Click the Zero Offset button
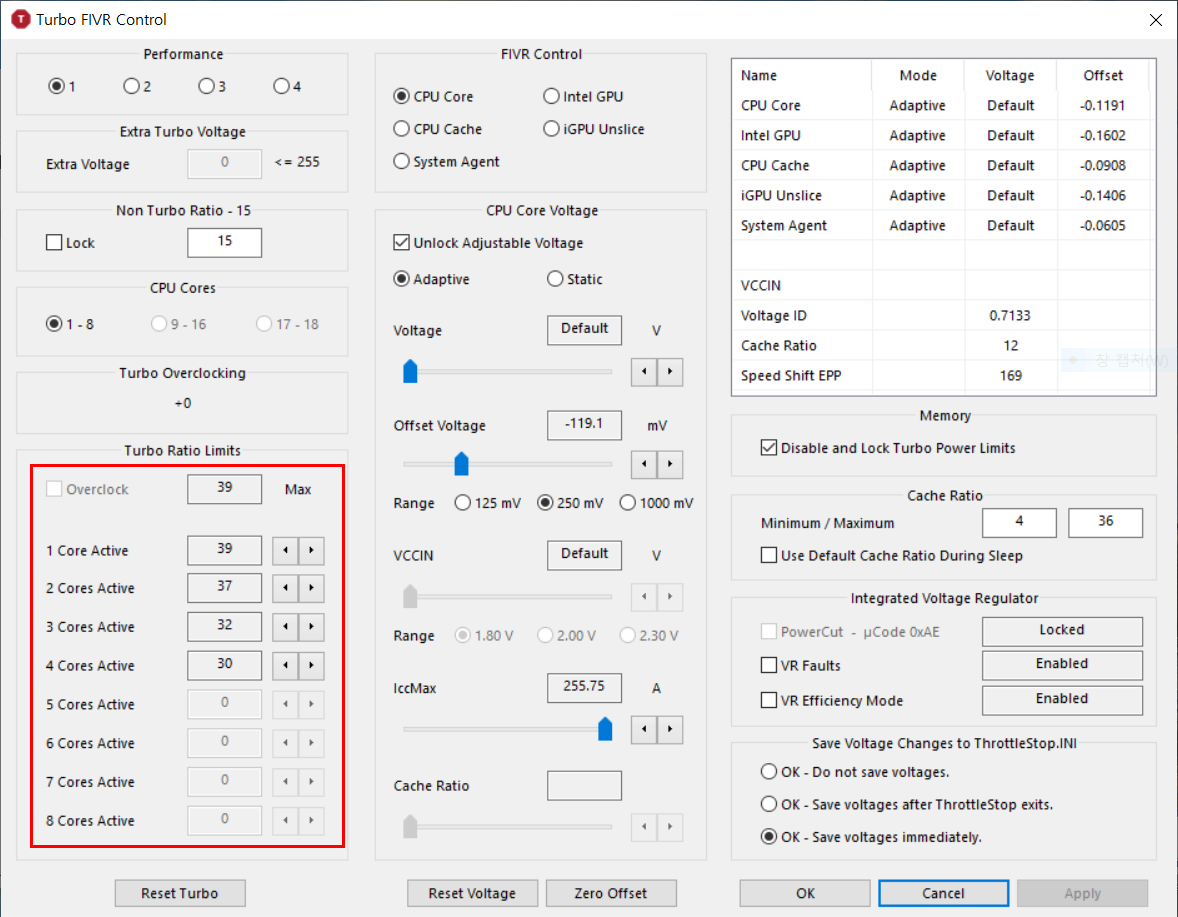This screenshot has height=917, width=1178. point(611,893)
